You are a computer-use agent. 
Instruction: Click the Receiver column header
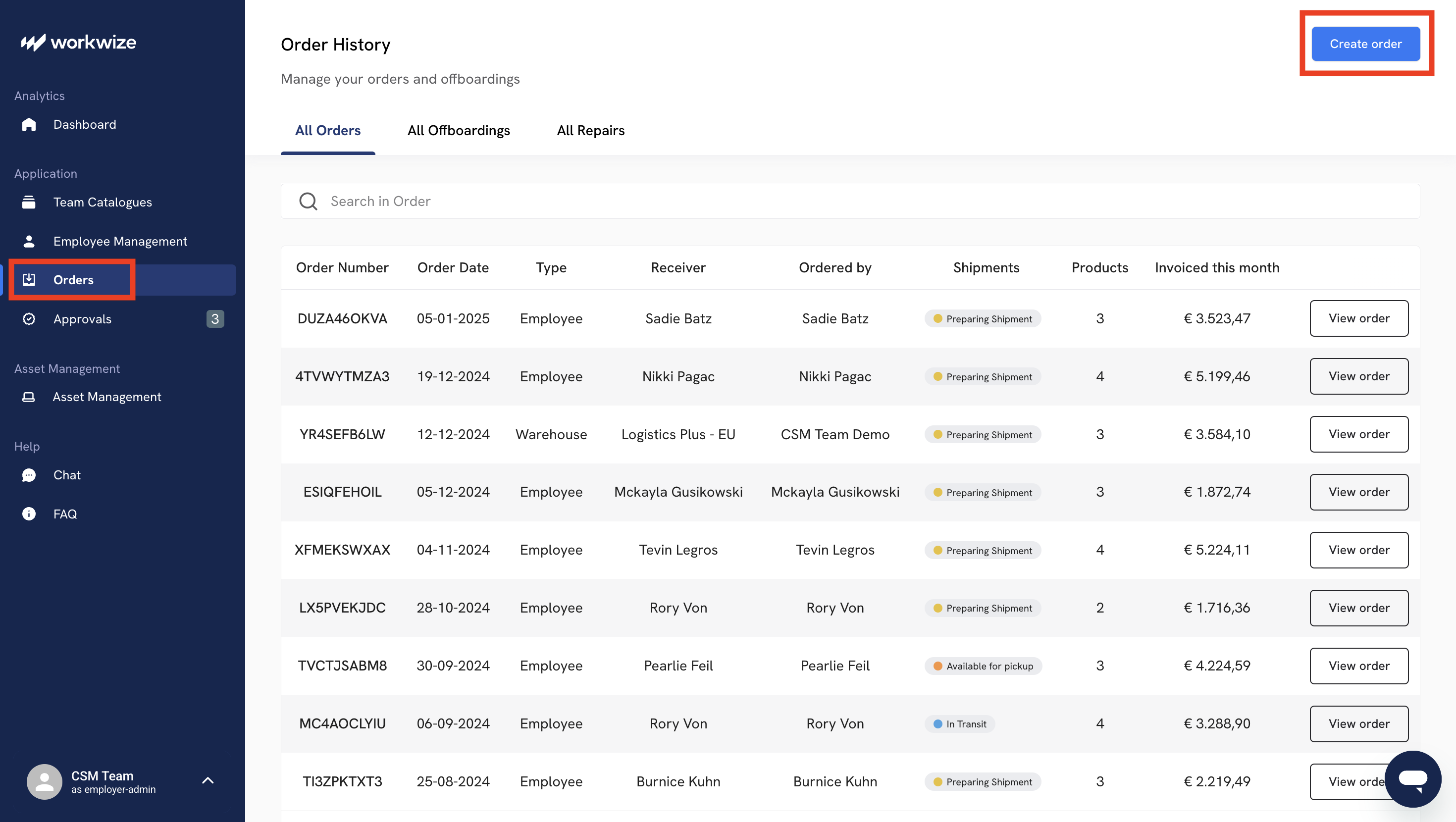678,267
